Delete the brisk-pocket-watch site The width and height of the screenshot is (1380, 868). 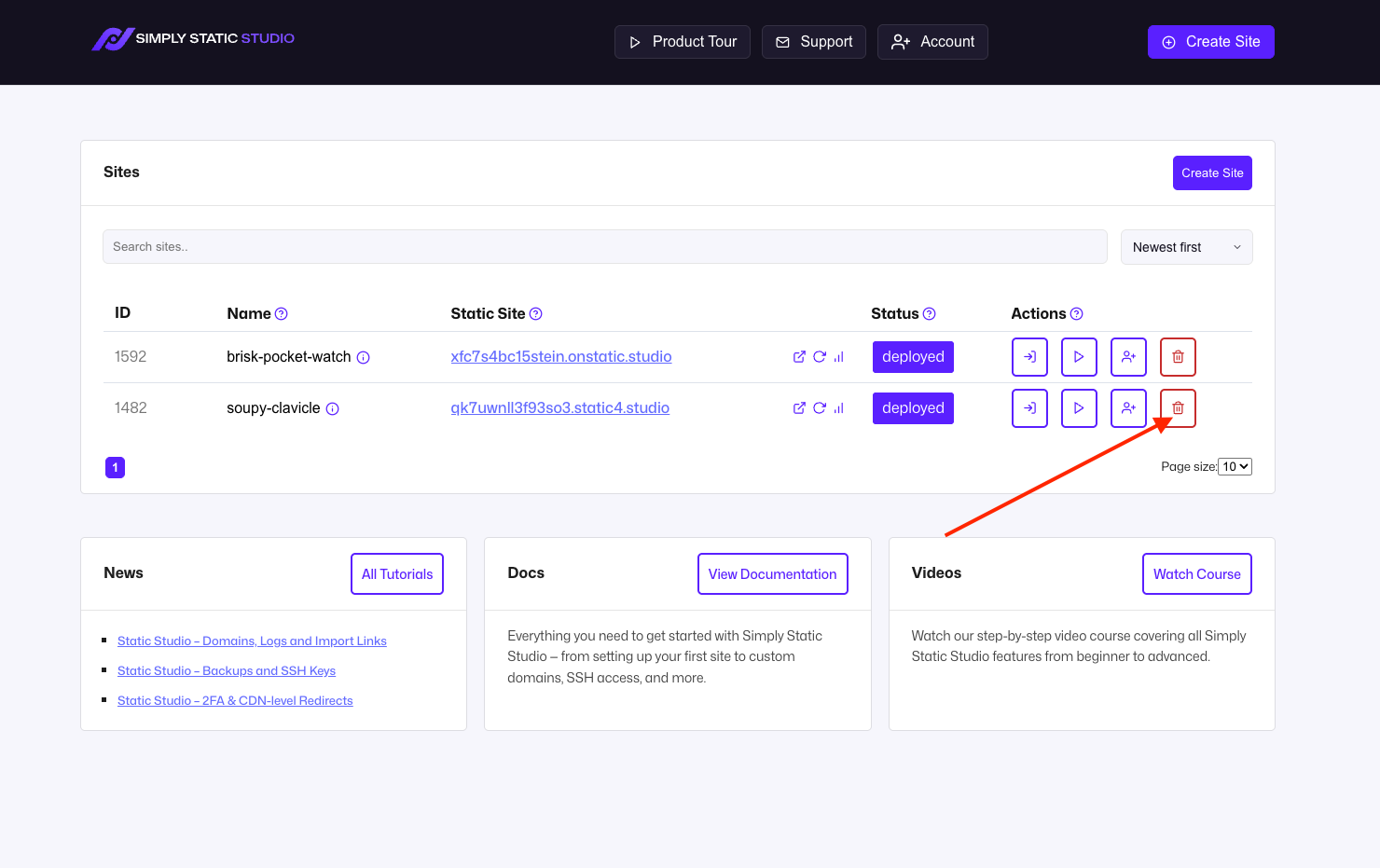click(x=1178, y=357)
